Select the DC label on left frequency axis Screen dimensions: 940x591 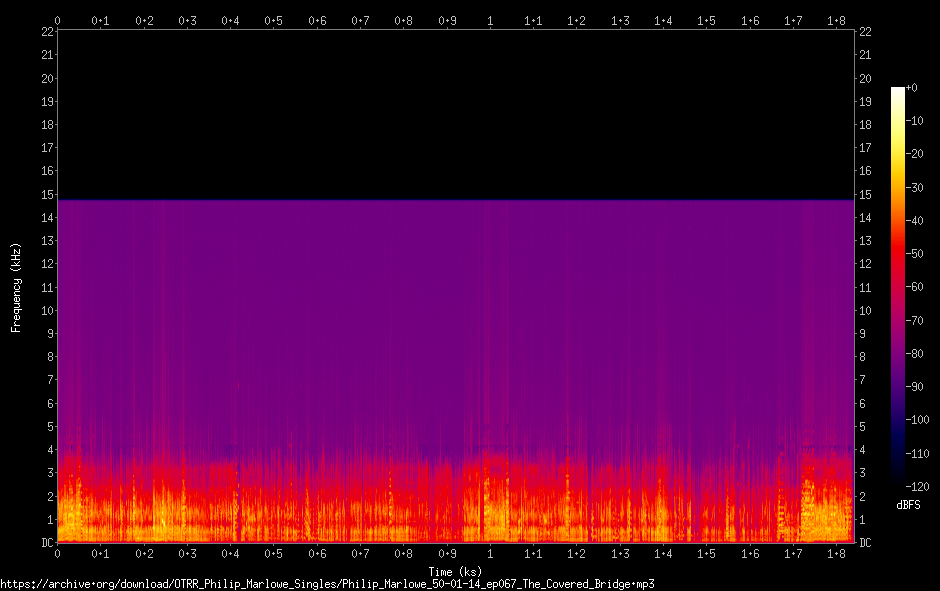tap(44, 543)
